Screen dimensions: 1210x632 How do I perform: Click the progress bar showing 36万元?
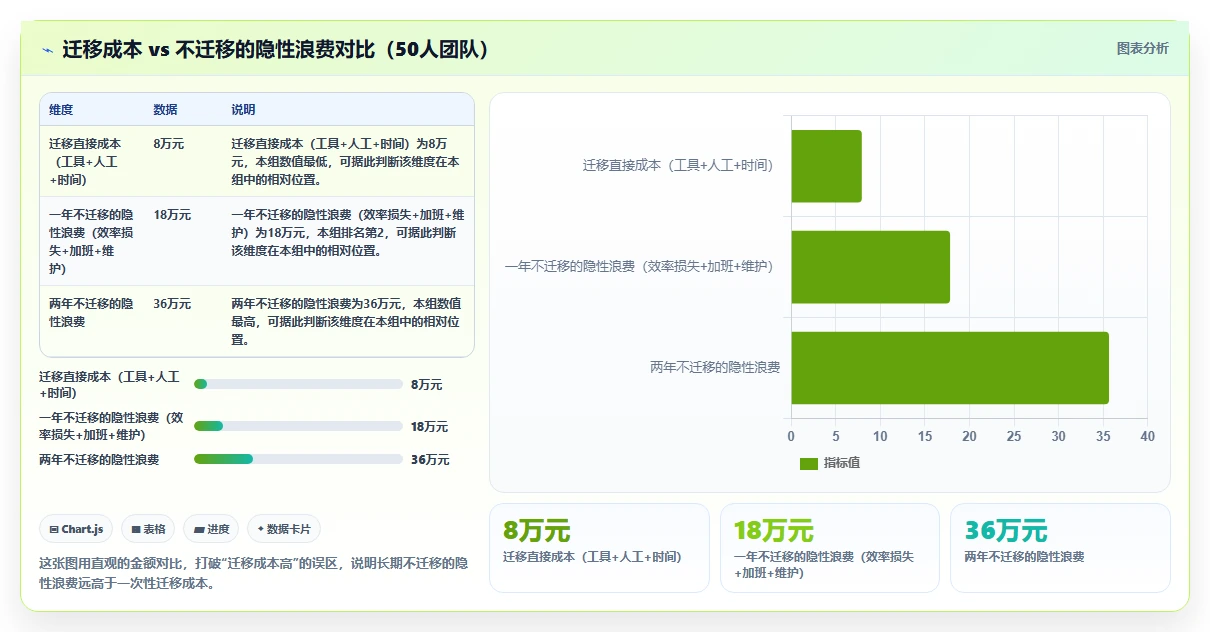coord(298,459)
